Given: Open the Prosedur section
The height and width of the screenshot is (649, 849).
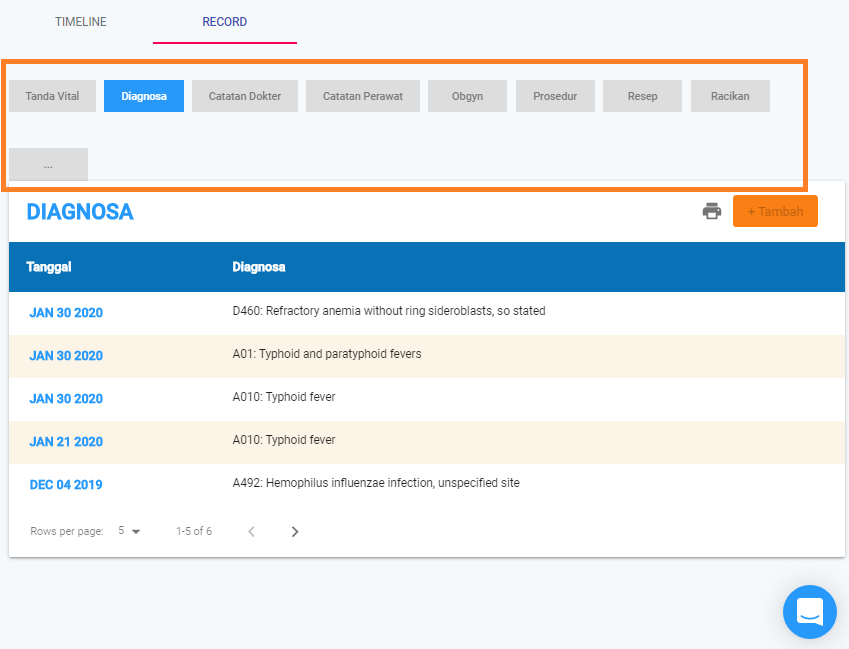Looking at the screenshot, I should click(x=555, y=96).
